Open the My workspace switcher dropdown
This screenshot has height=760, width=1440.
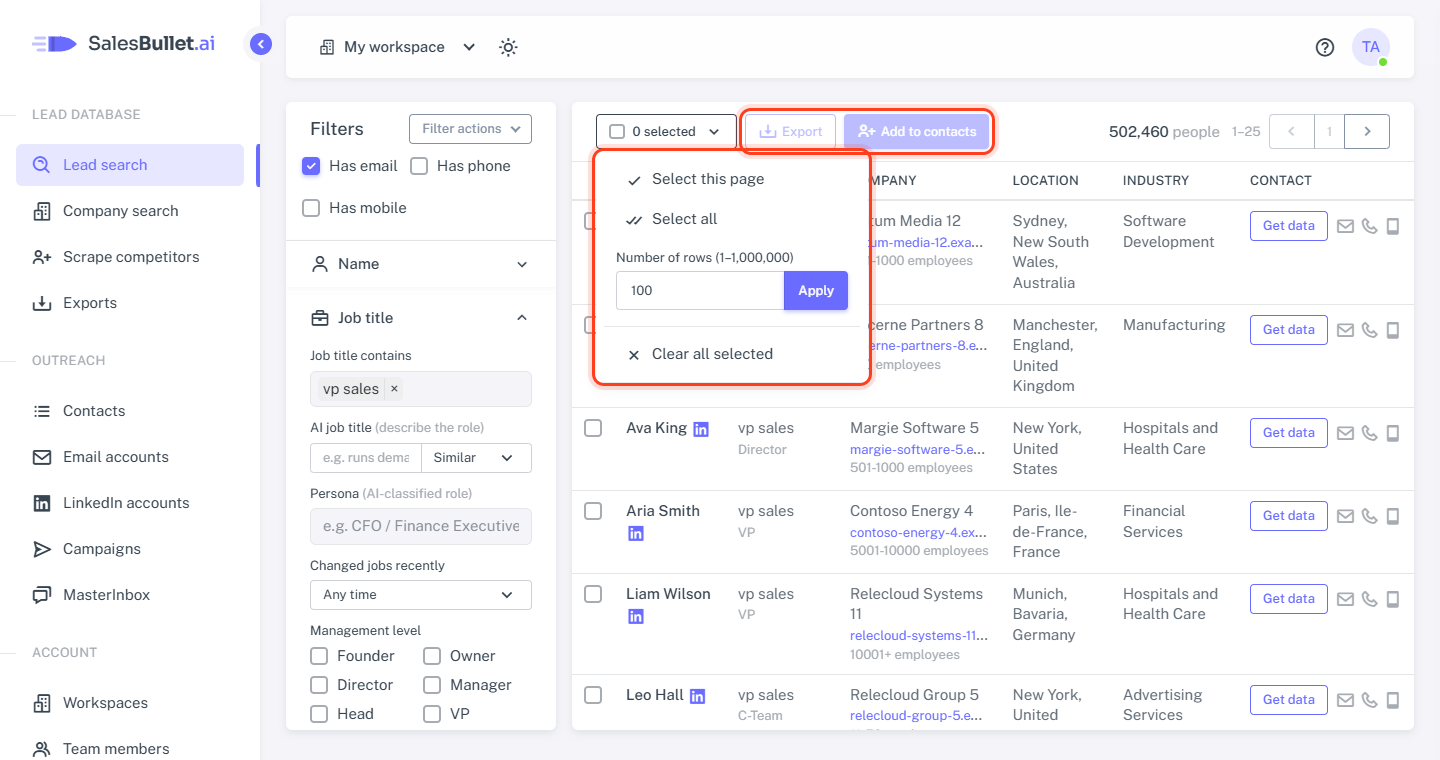point(397,47)
